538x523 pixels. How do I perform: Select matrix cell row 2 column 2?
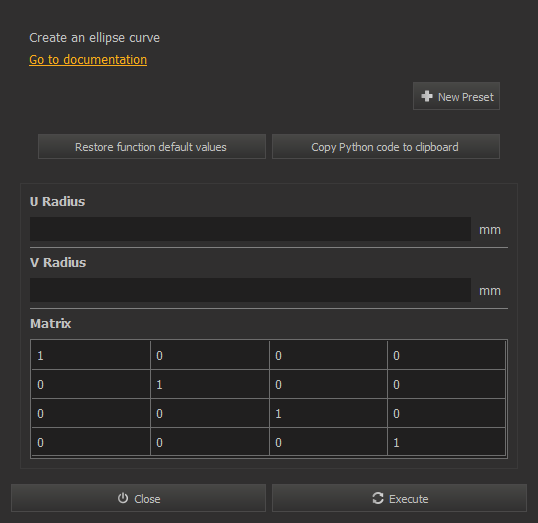pos(210,384)
